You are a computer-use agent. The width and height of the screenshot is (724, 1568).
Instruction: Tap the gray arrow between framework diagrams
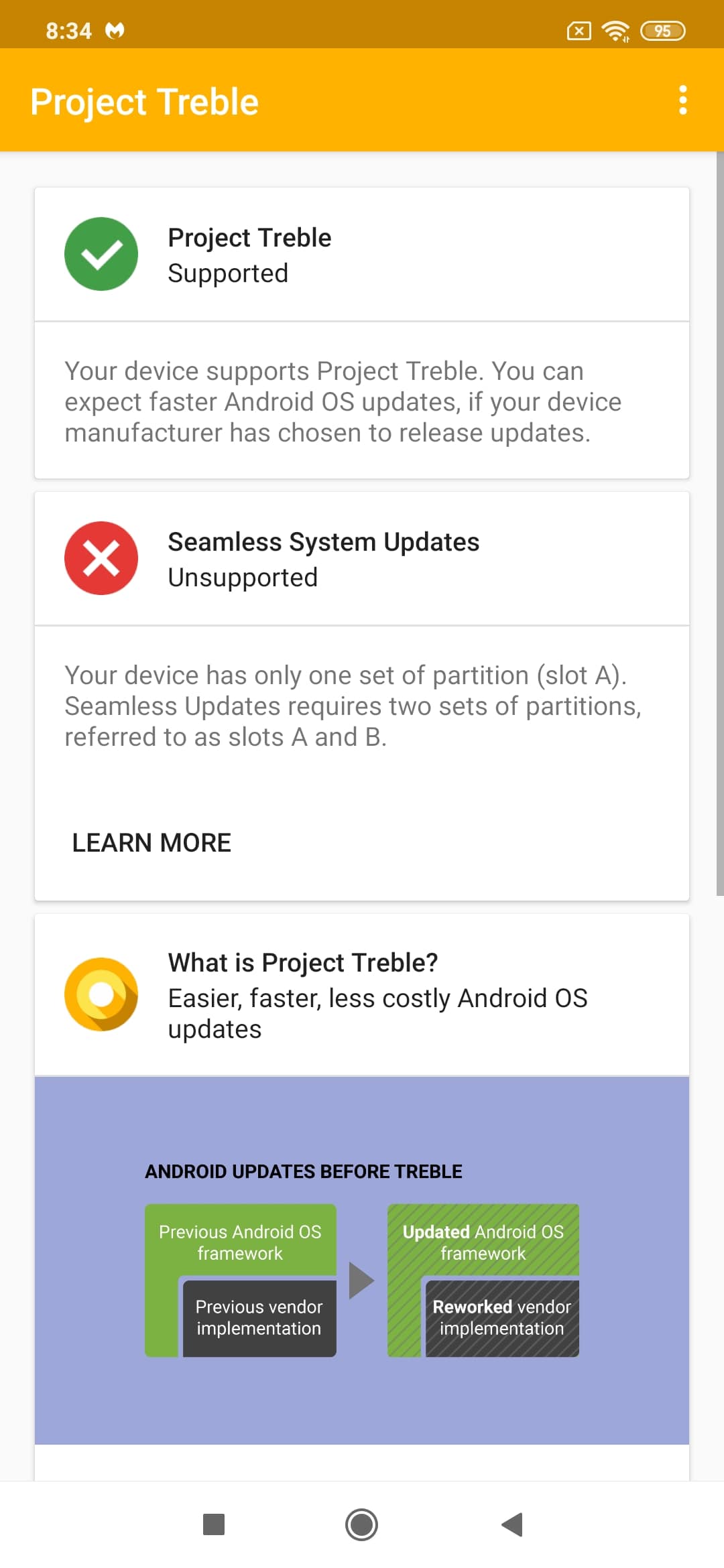pyautogui.click(x=361, y=1281)
